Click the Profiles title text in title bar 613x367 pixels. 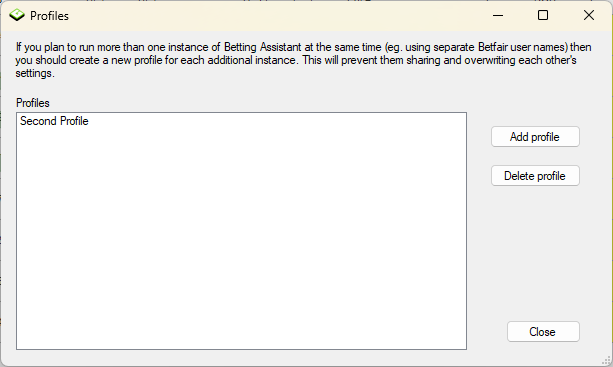[49, 16]
